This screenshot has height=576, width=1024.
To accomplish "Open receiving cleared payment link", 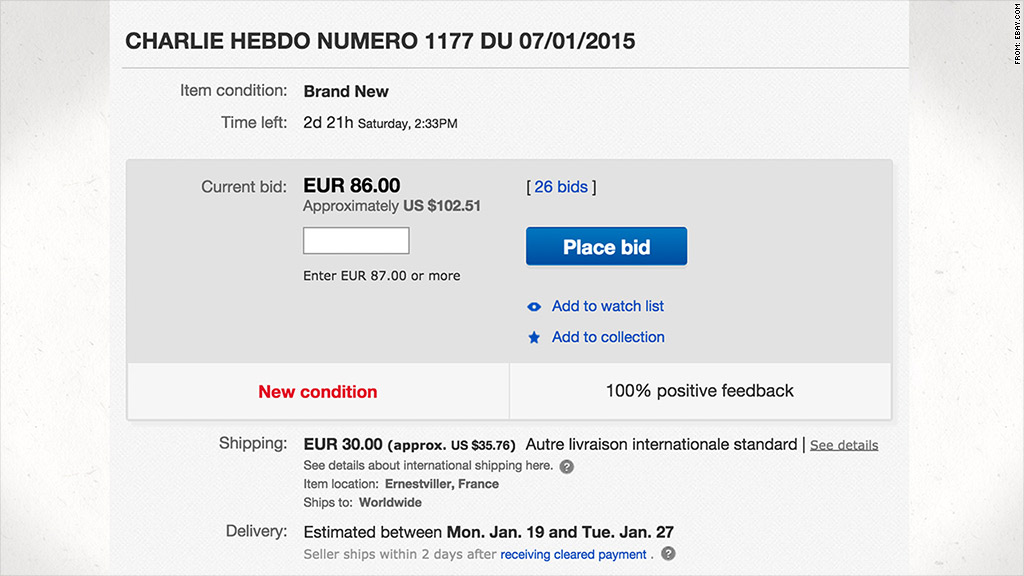I will [573, 554].
